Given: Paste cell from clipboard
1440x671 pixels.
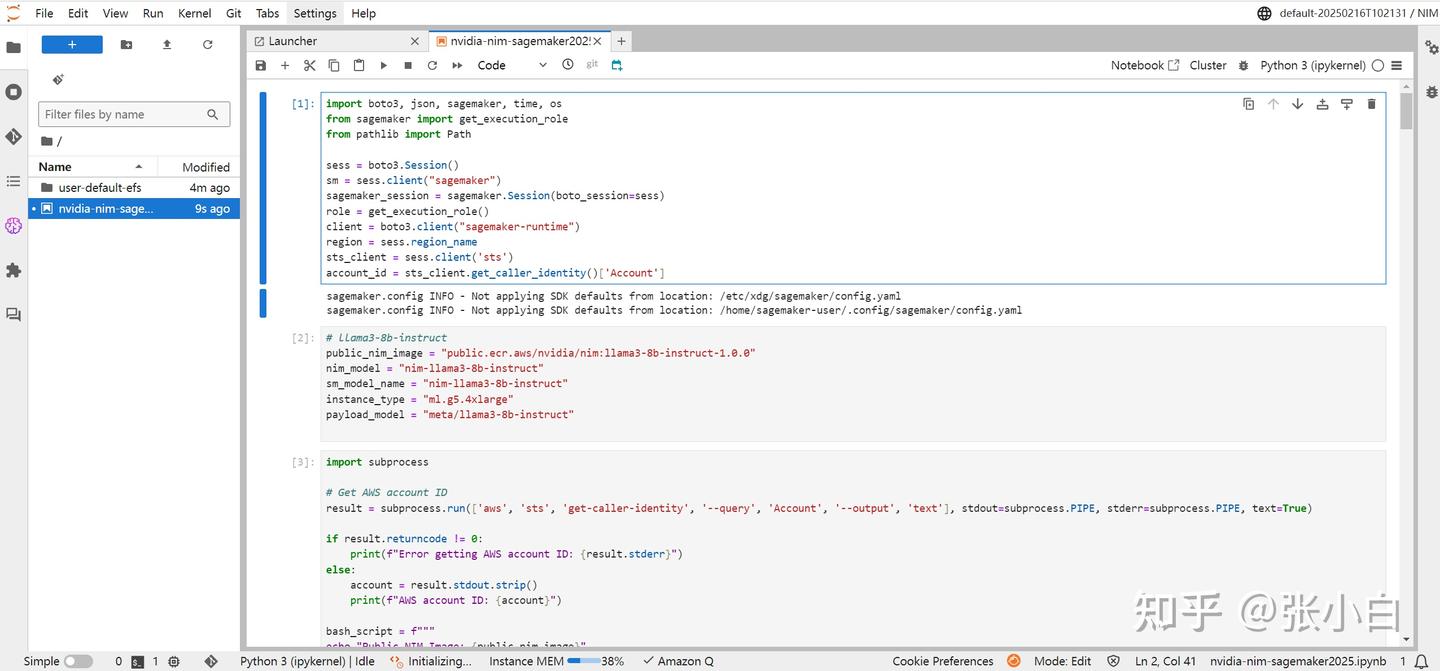Looking at the screenshot, I should point(359,65).
